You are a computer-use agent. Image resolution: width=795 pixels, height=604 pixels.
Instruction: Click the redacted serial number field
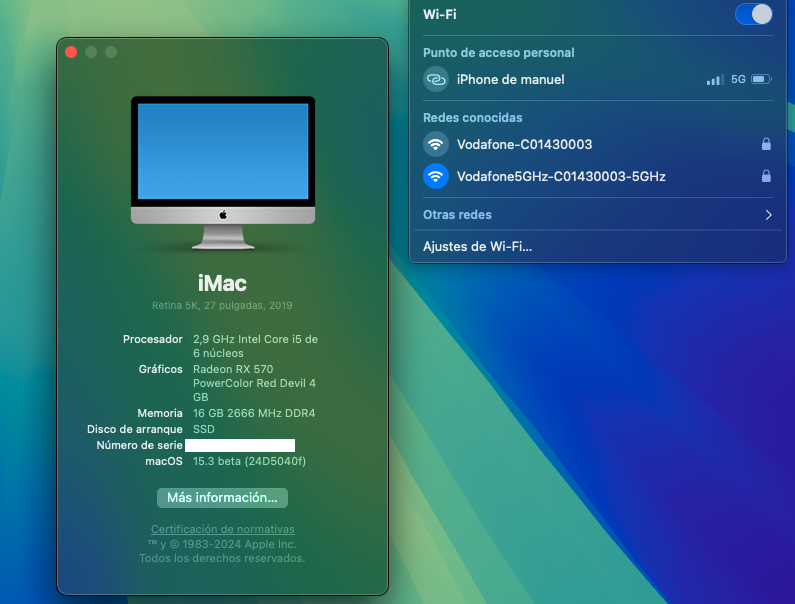(240, 445)
